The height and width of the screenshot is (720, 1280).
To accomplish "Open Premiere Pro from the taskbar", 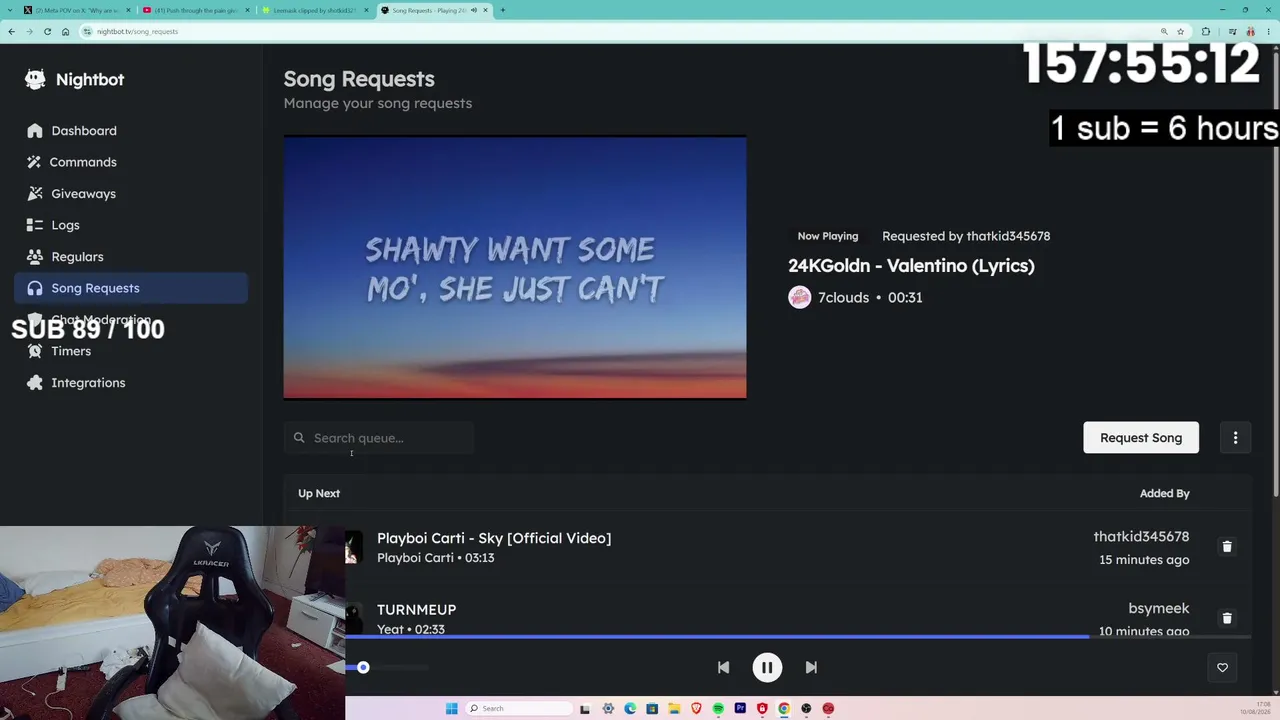I will [740, 709].
